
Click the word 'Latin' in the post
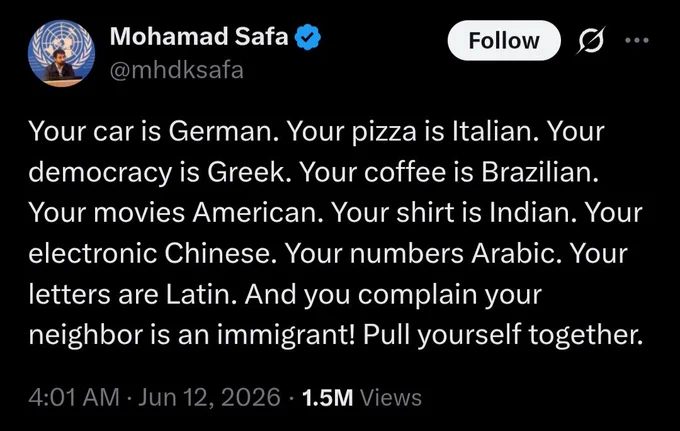coord(201,294)
